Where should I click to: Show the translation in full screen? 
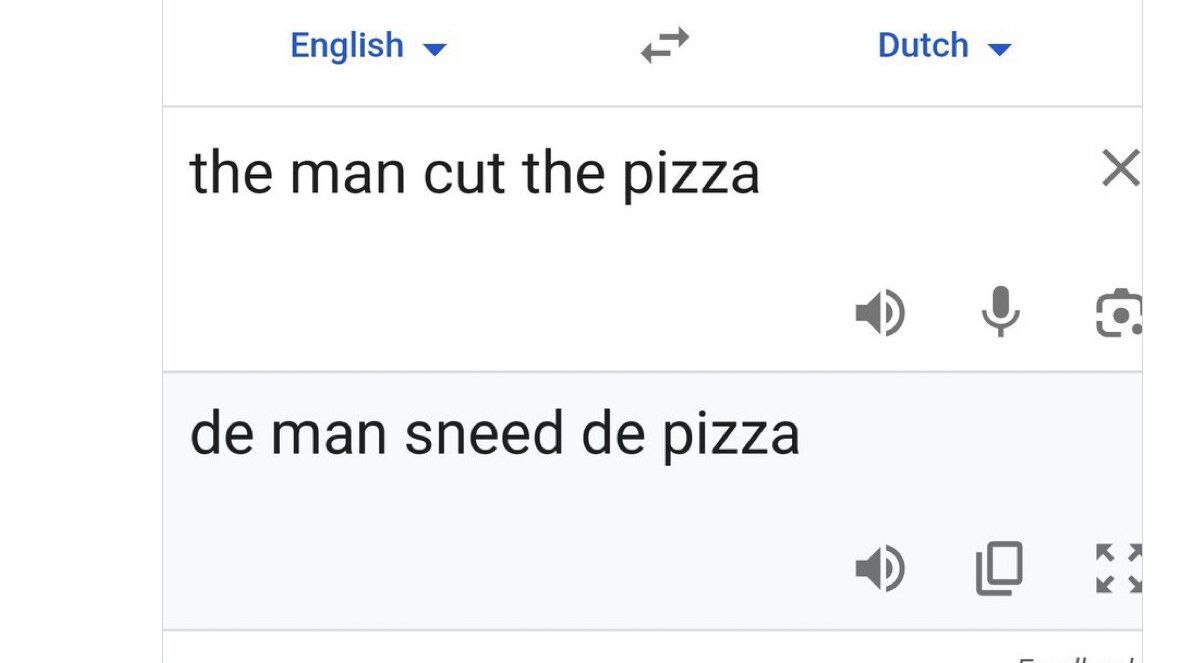pyautogui.click(x=1118, y=569)
